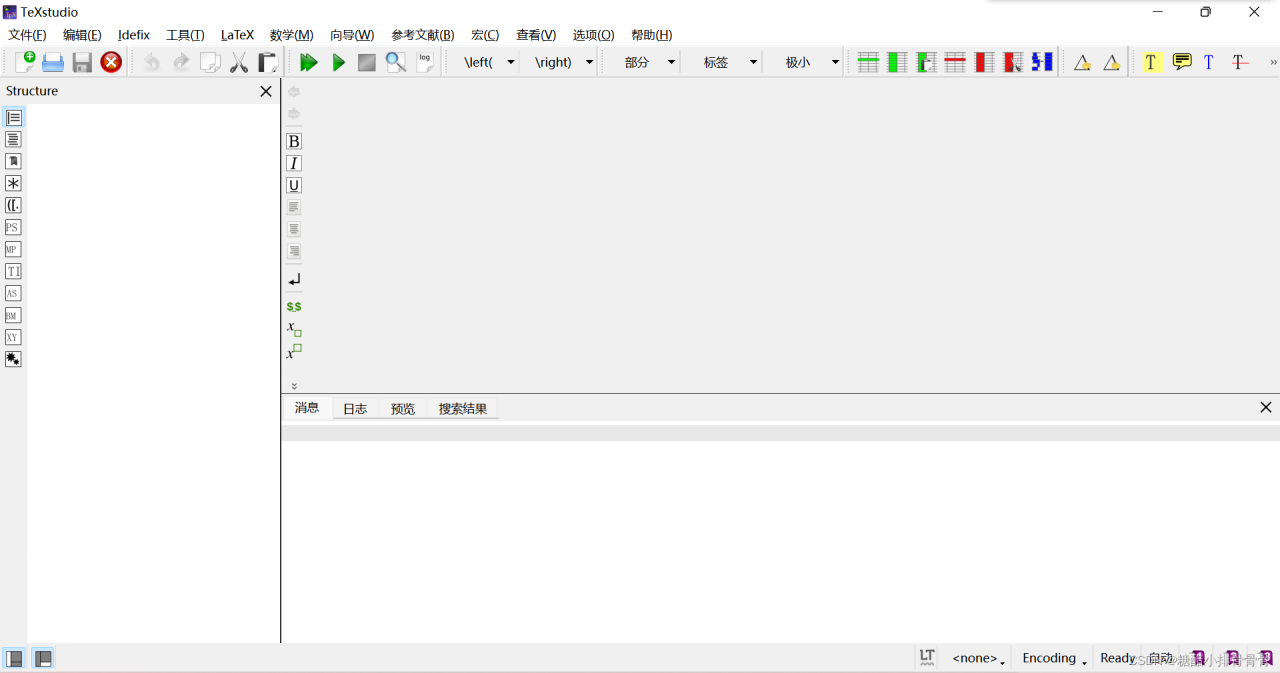
Task: Open the 极小 font size dropdown
Action: click(834, 61)
